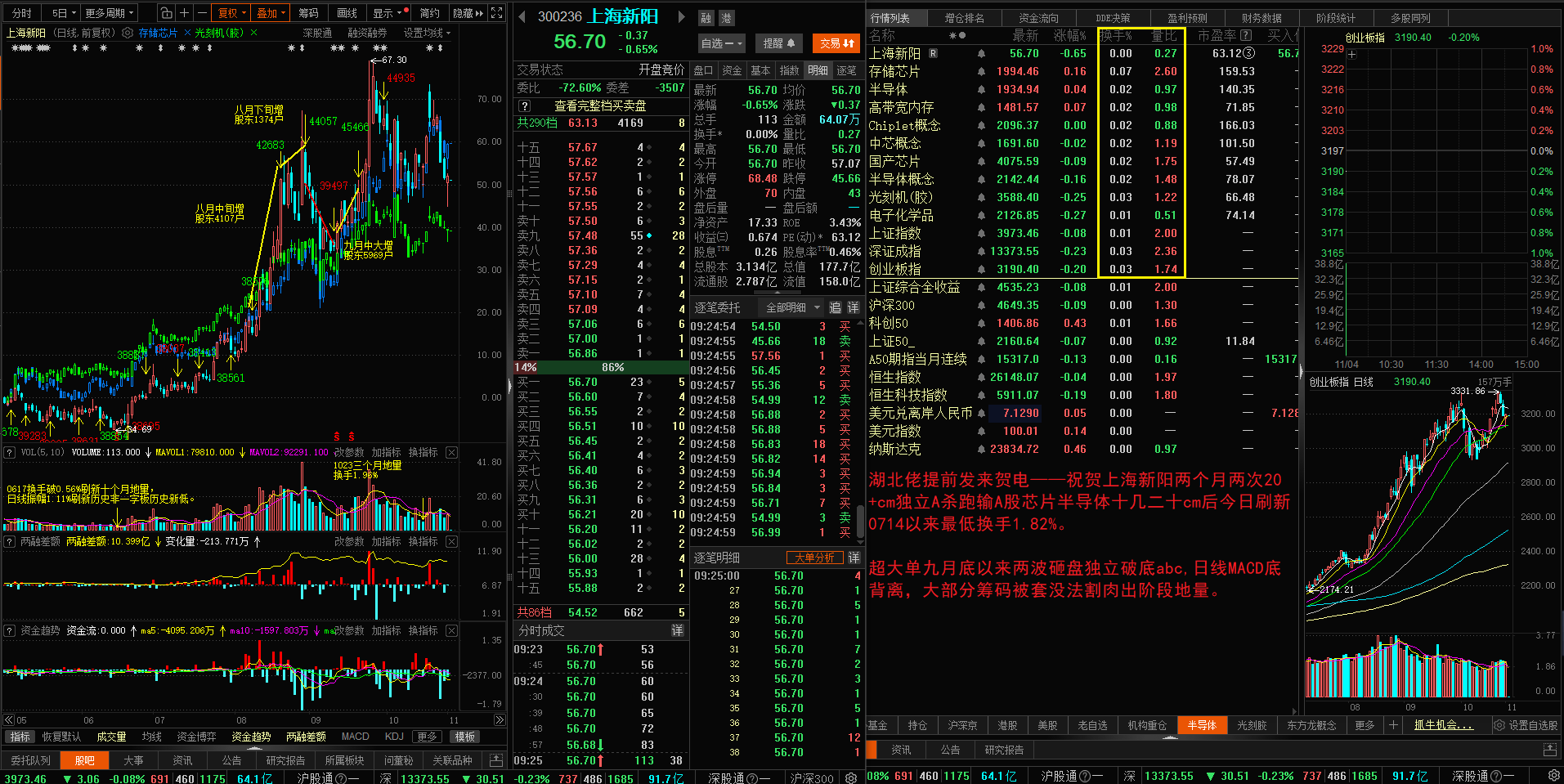Image resolution: width=1564 pixels, height=784 pixels.
Task: Toggle the 画线 drawing tools
Action: tap(347, 13)
